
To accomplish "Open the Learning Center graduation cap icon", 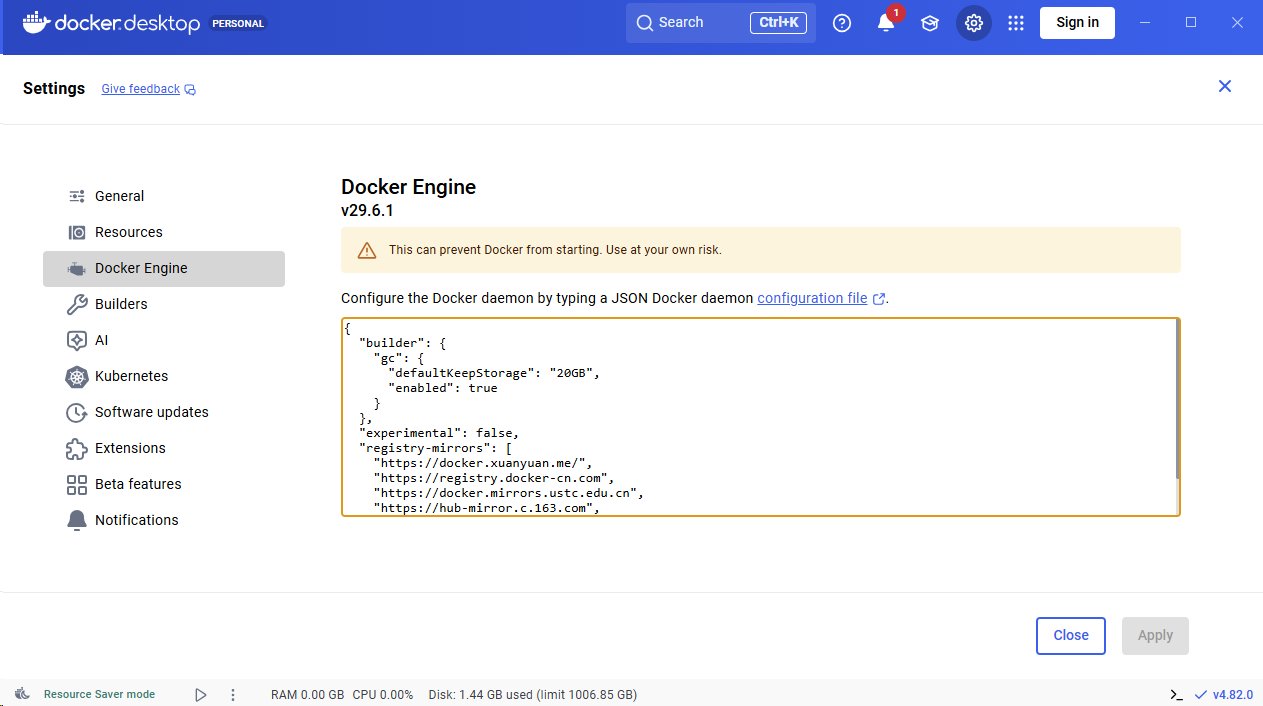I will tap(930, 23).
